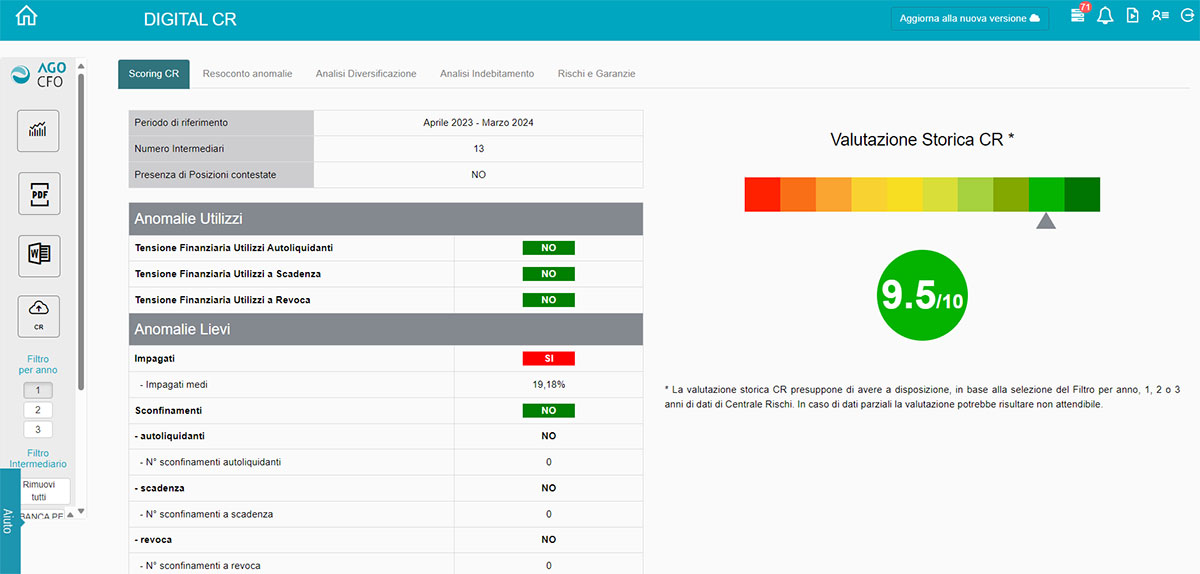Click the Aprile 2023 - Marzo 2024 period
The image size is (1200, 574).
[x=478, y=123]
